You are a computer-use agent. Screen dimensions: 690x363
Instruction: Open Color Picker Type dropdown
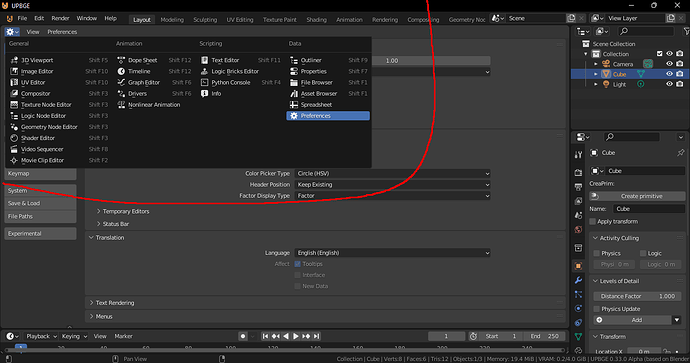point(393,173)
